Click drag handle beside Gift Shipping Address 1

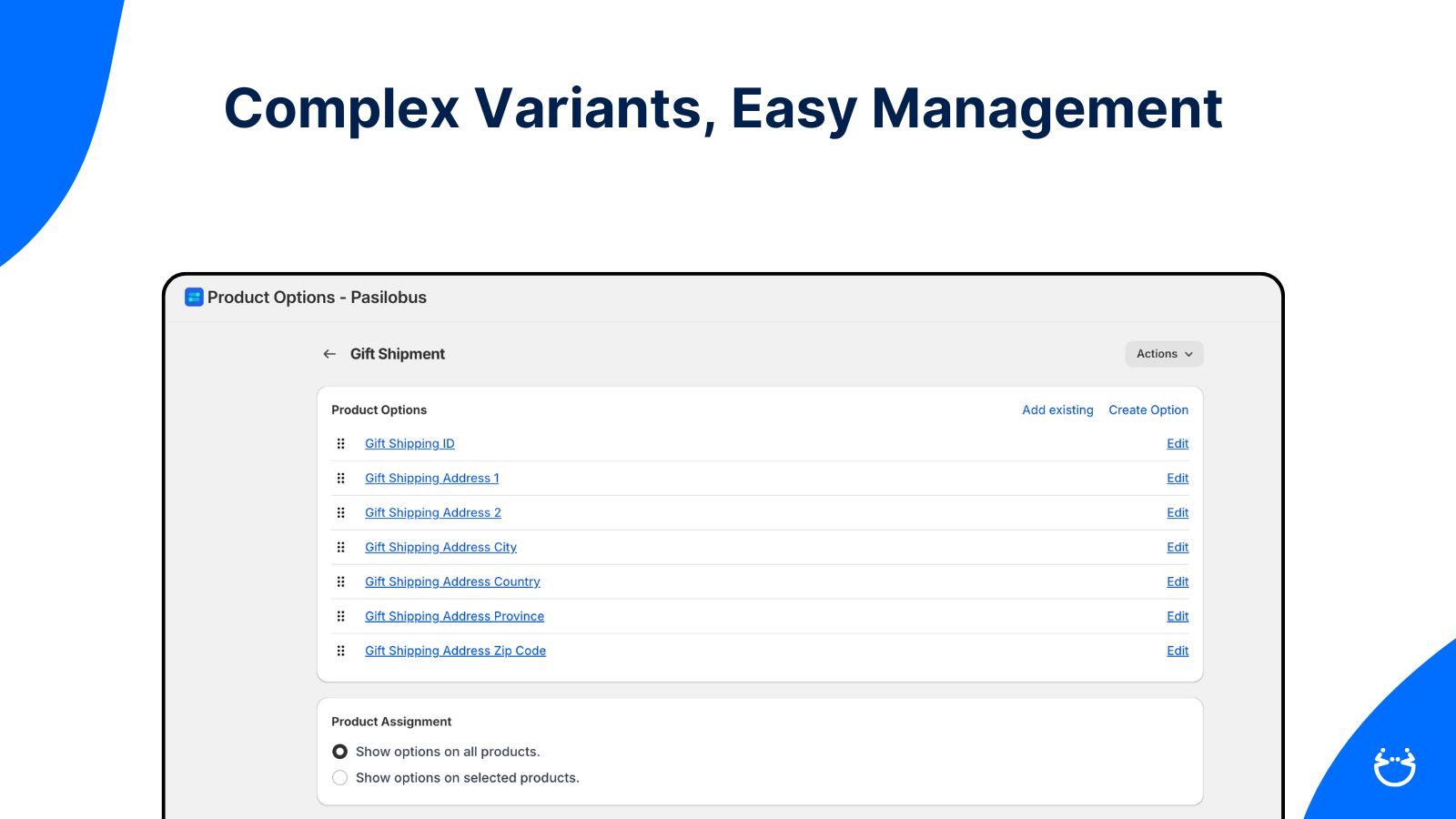pos(341,478)
